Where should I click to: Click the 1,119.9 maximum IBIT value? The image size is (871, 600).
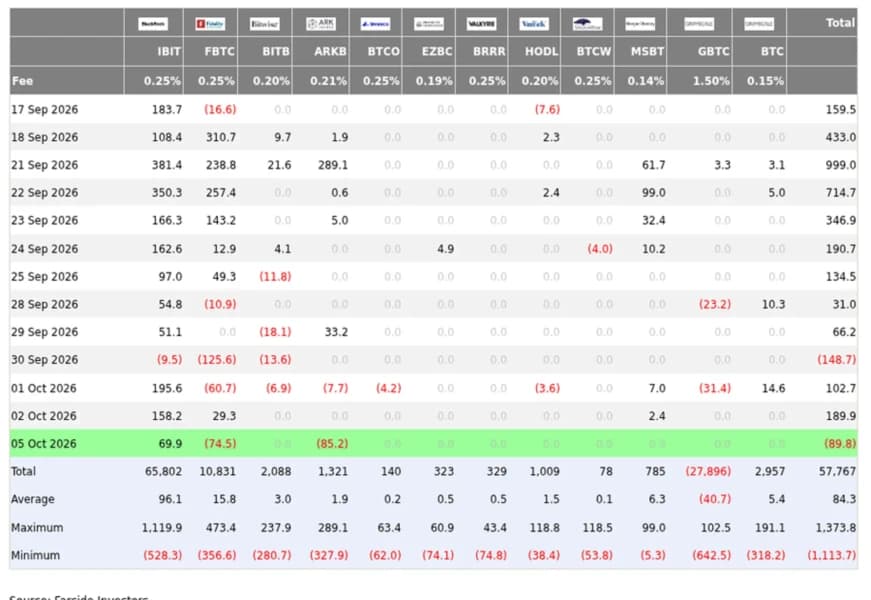point(162,528)
